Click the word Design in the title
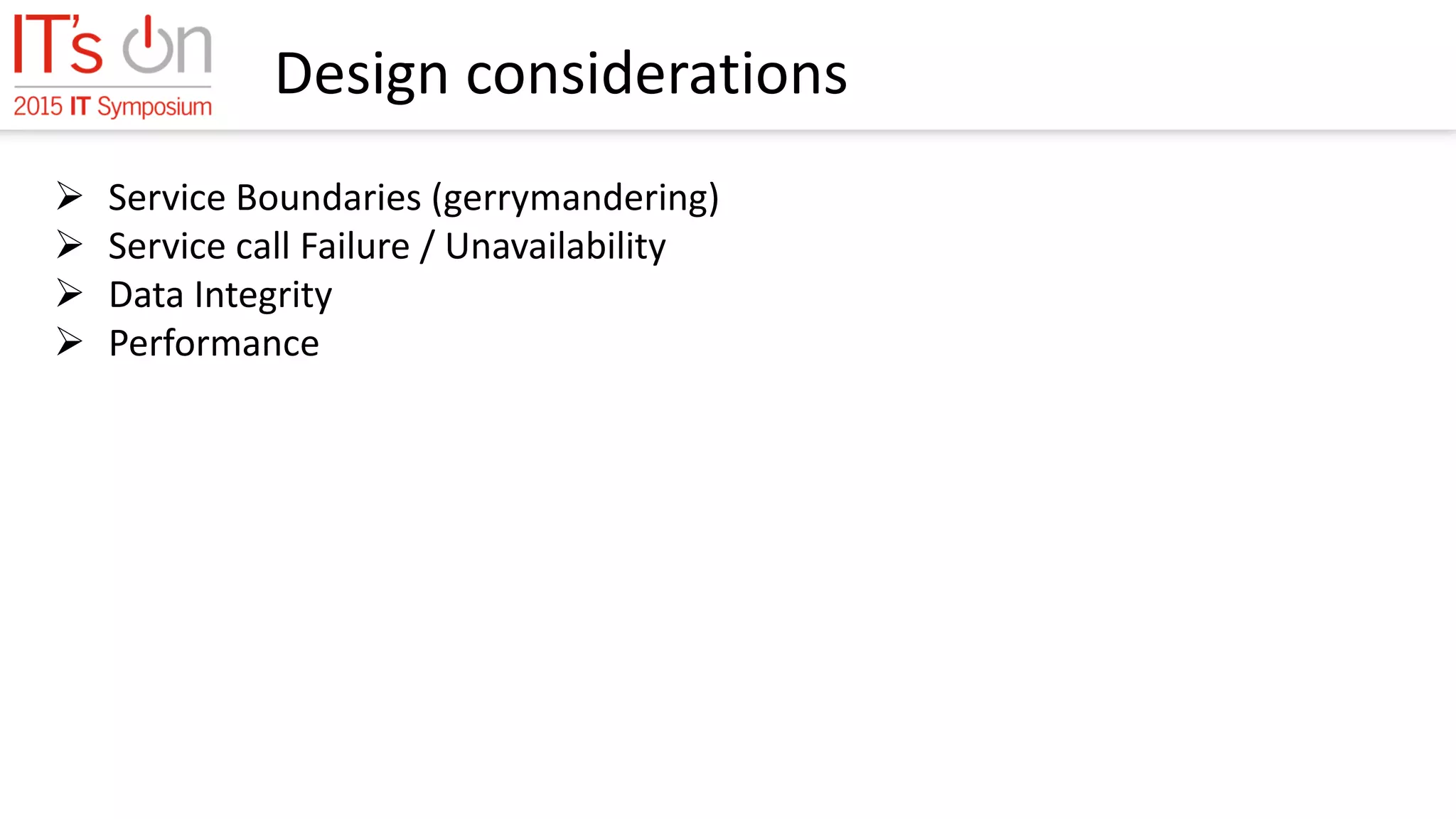The image size is (1456, 819). click(361, 75)
